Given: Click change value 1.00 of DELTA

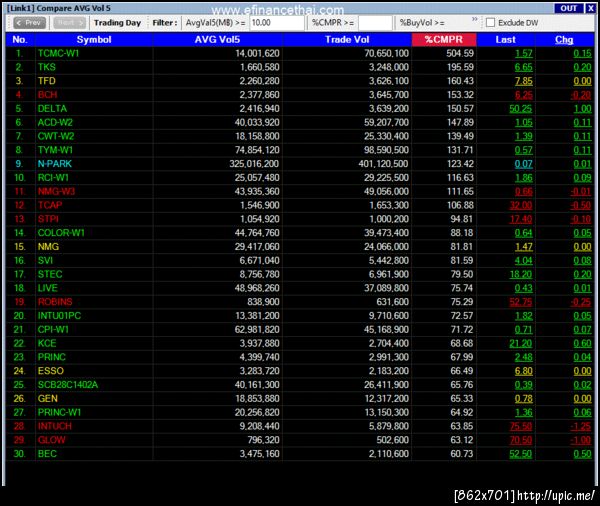Looking at the screenshot, I should pyautogui.click(x=582, y=109).
